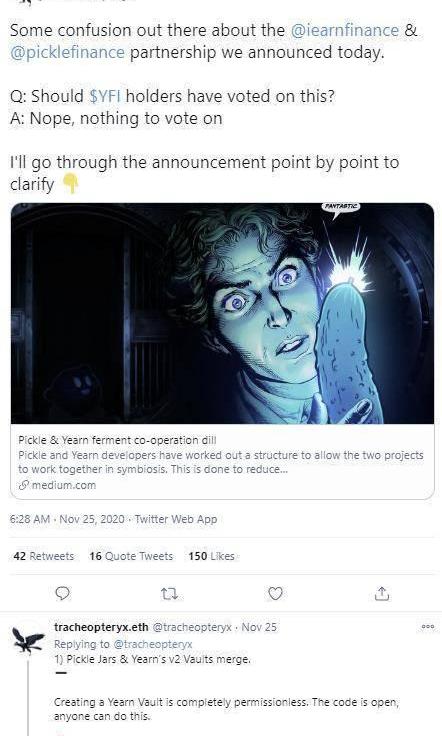Click the Replying to @tracheopteryx handle

click(153, 644)
